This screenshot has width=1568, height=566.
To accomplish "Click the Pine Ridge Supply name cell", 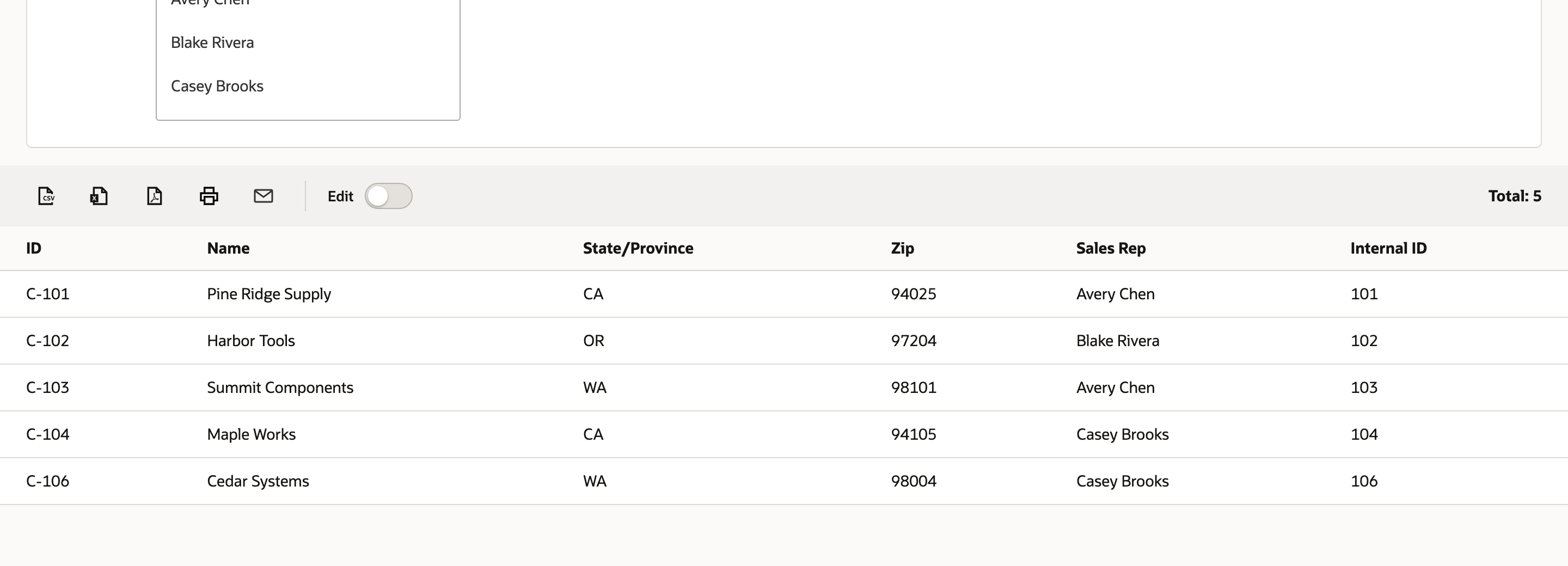I will pos(269,294).
